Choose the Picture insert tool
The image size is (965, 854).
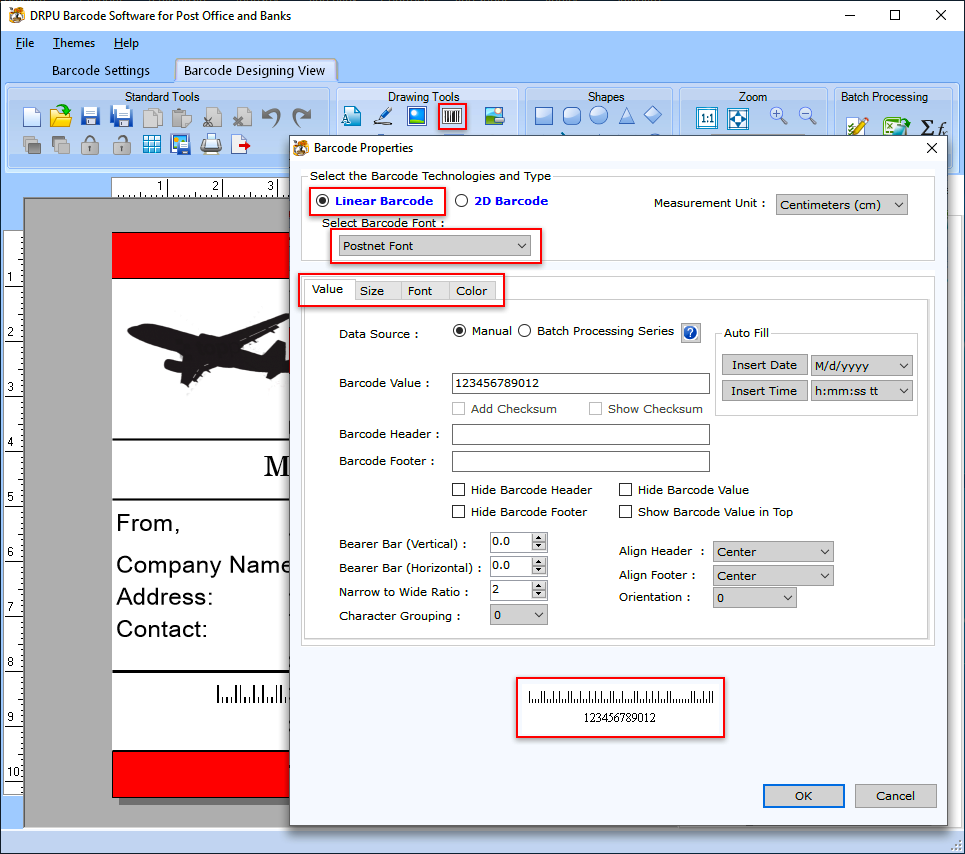pos(417,116)
